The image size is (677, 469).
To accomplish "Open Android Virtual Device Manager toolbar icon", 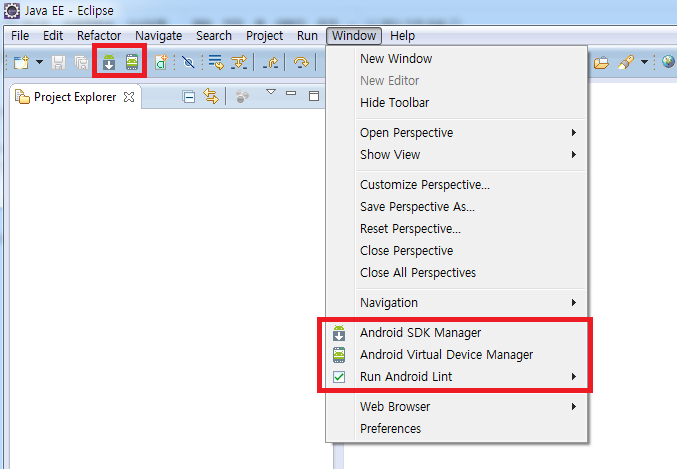I will [x=132, y=62].
